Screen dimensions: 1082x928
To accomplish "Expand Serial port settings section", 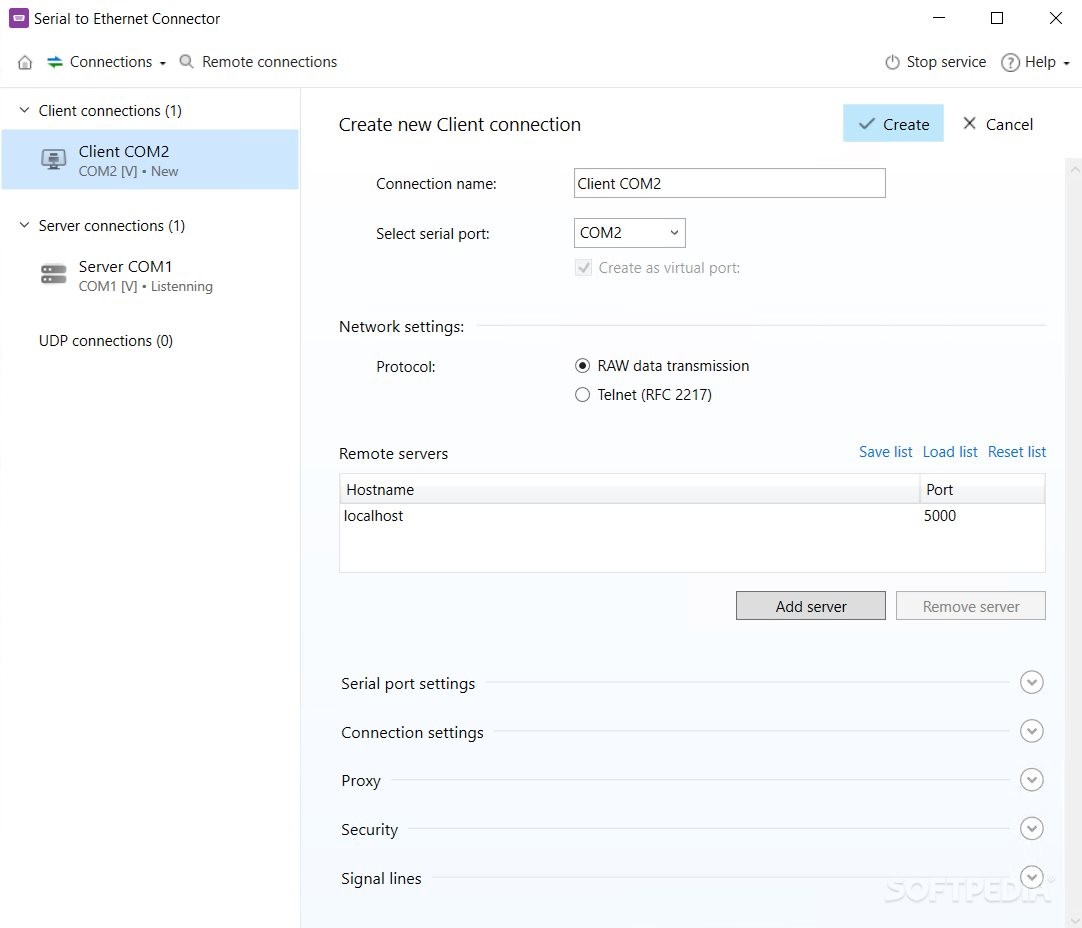I will tap(1032, 682).
